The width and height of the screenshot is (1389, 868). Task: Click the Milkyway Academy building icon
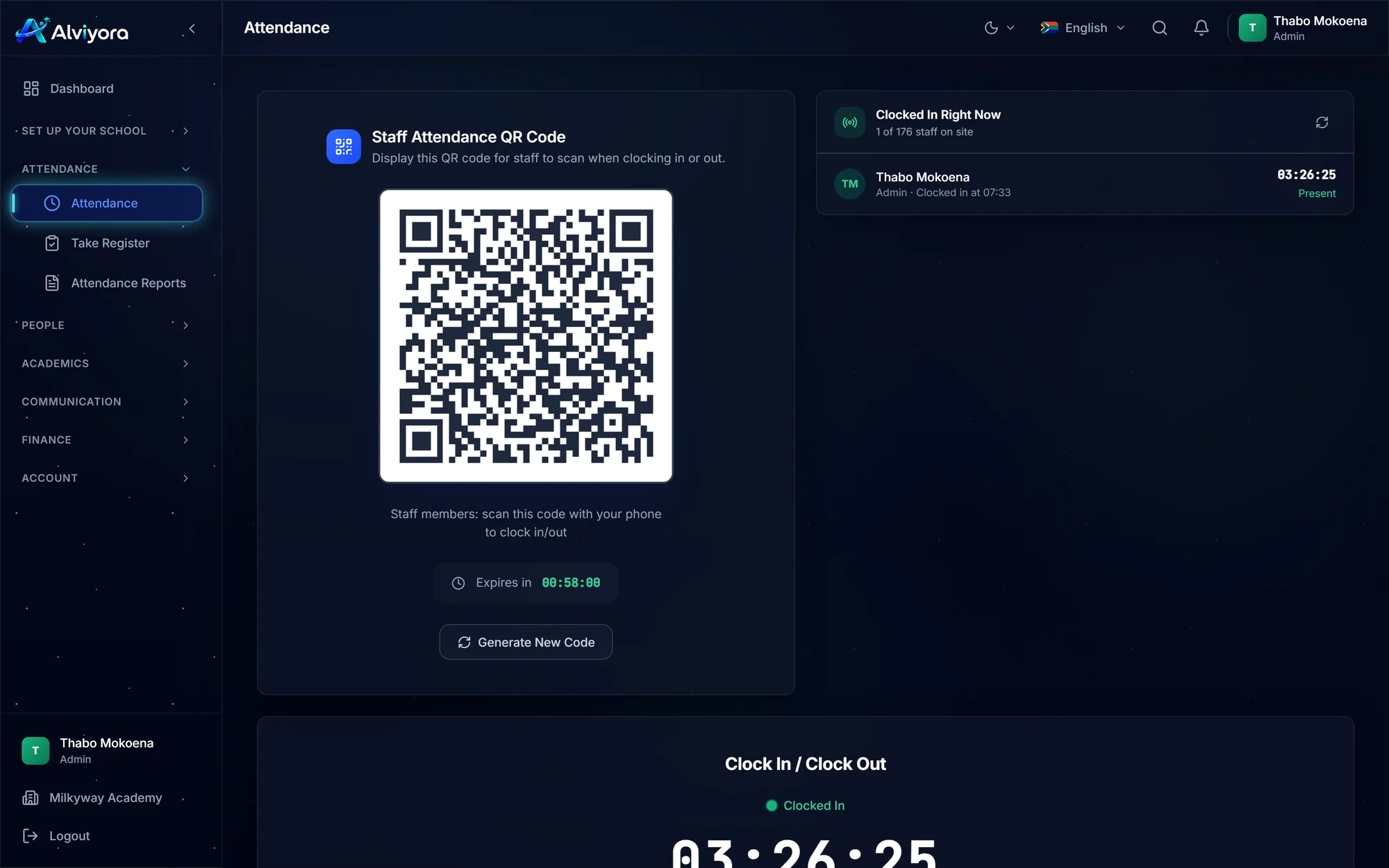(31, 798)
